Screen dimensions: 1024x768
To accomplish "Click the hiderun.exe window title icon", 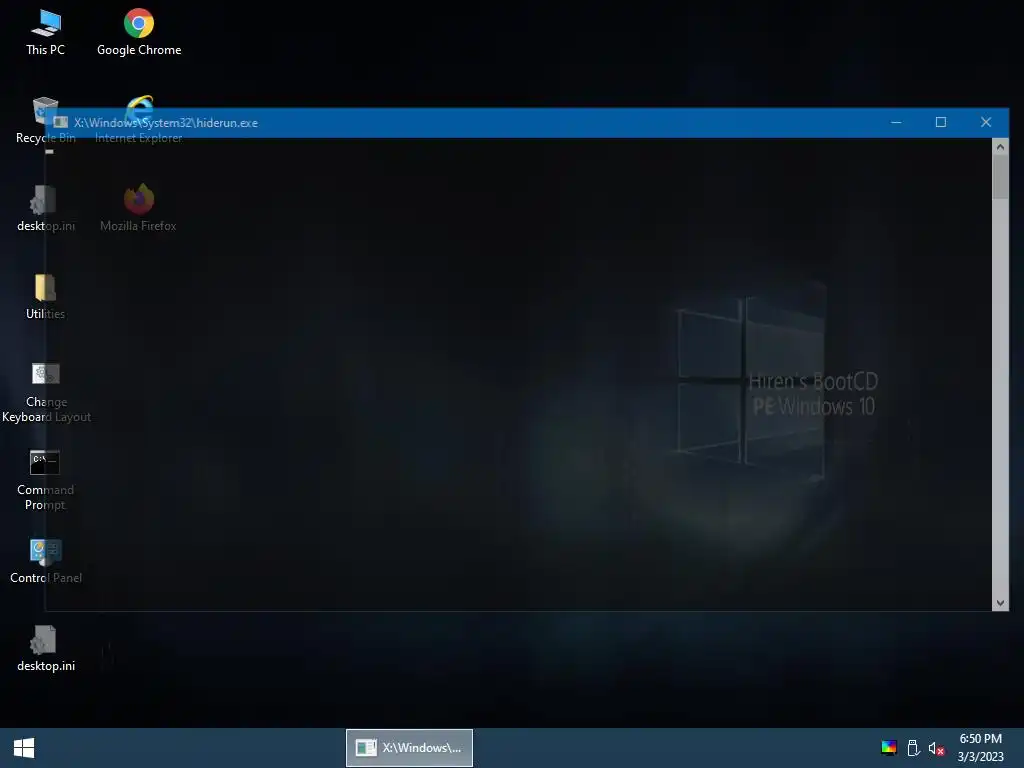I will click(x=61, y=122).
